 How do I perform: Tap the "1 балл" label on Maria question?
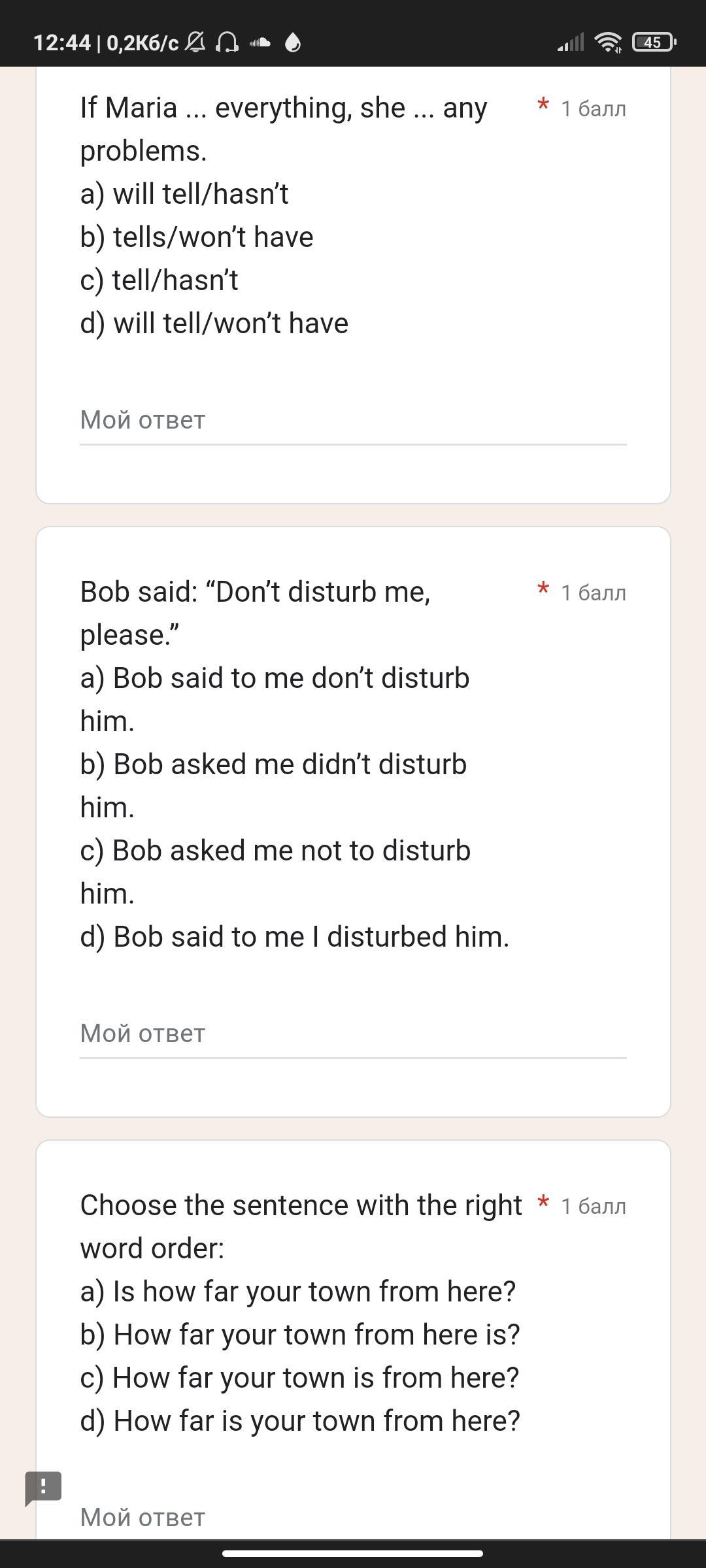point(594,108)
